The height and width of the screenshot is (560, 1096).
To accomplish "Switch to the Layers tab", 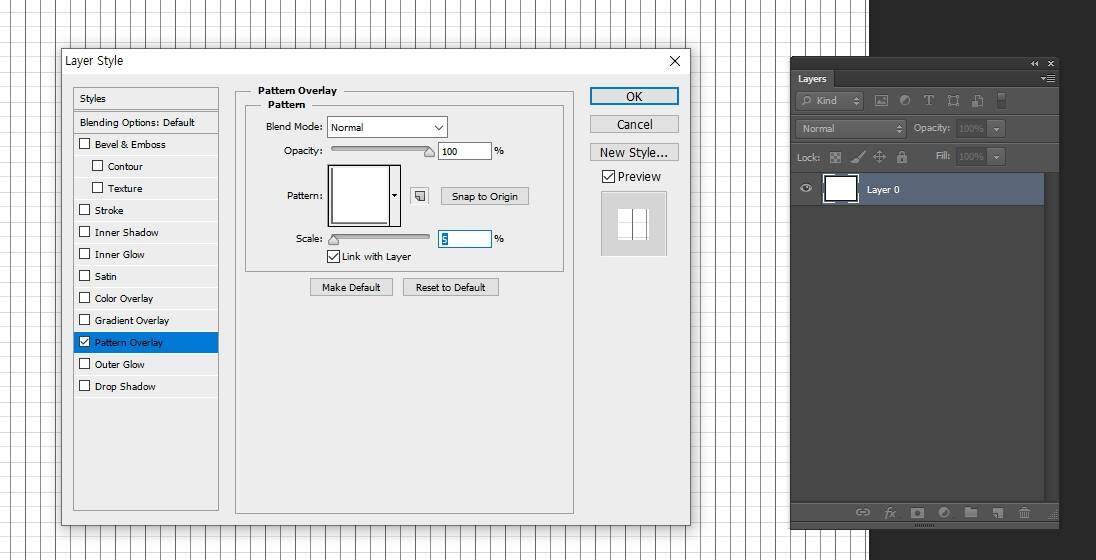I will (812, 79).
